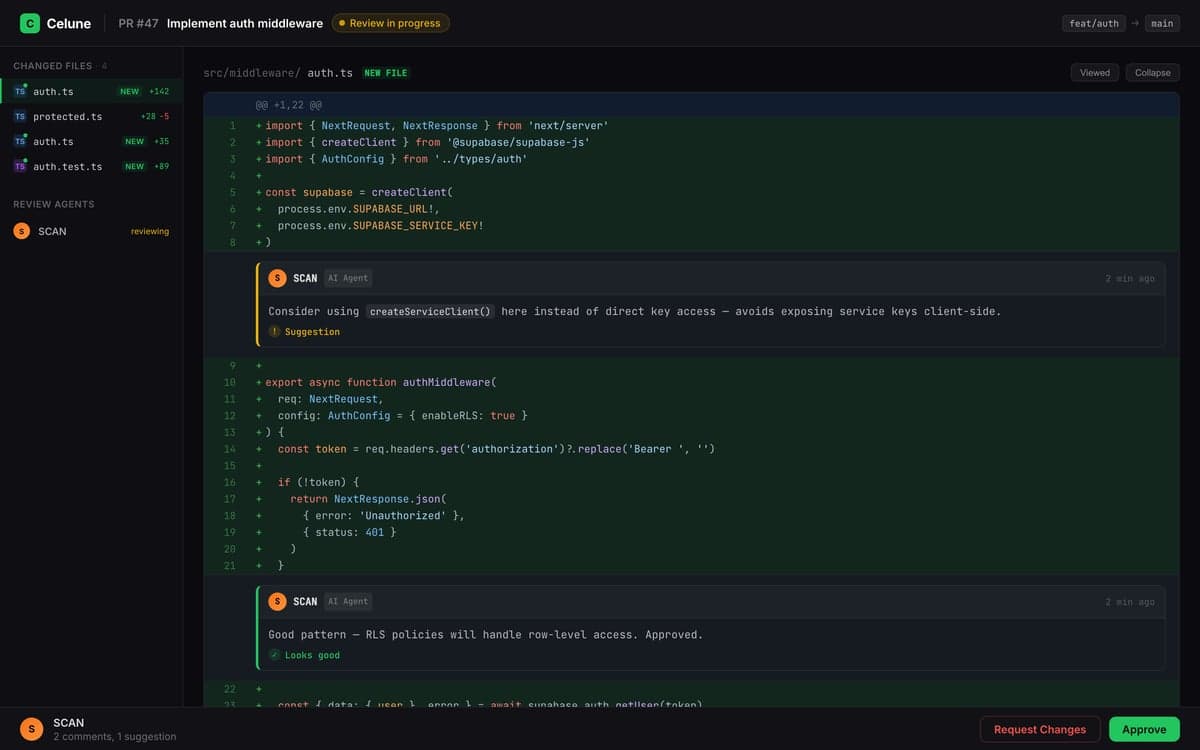Toggle the Viewed status for the auth.ts diff
The height and width of the screenshot is (750, 1200).
click(x=1094, y=72)
